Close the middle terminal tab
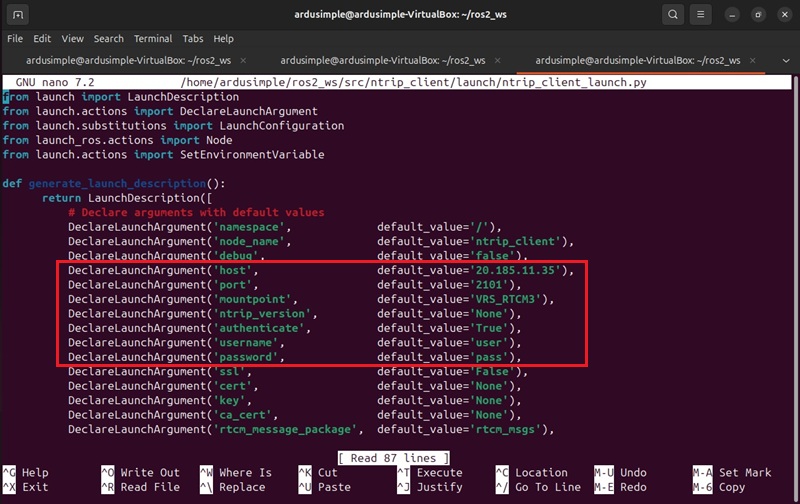The image size is (800, 504). click(x=503, y=59)
